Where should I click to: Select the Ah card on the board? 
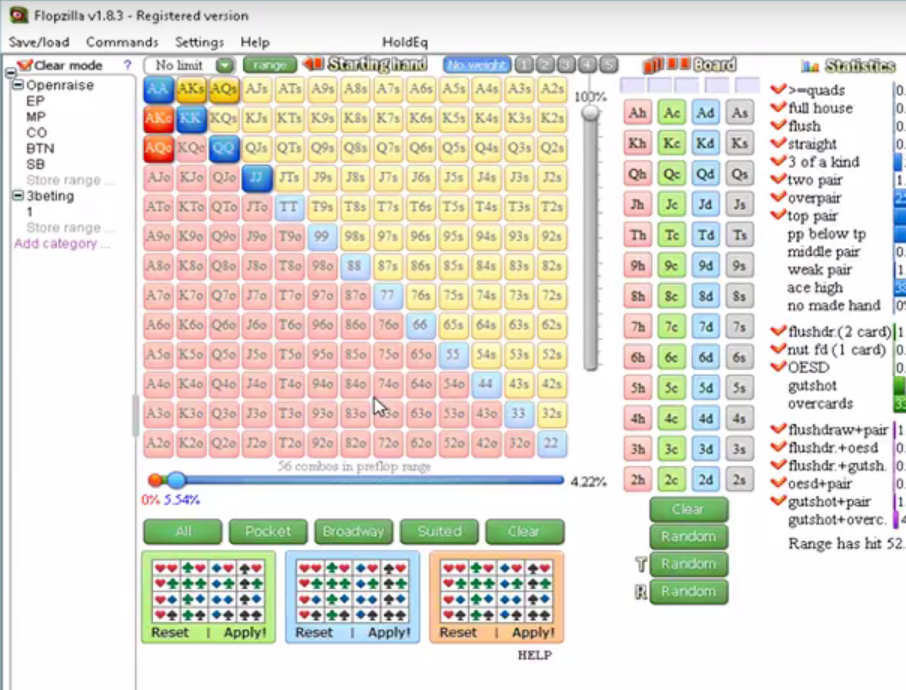point(638,113)
